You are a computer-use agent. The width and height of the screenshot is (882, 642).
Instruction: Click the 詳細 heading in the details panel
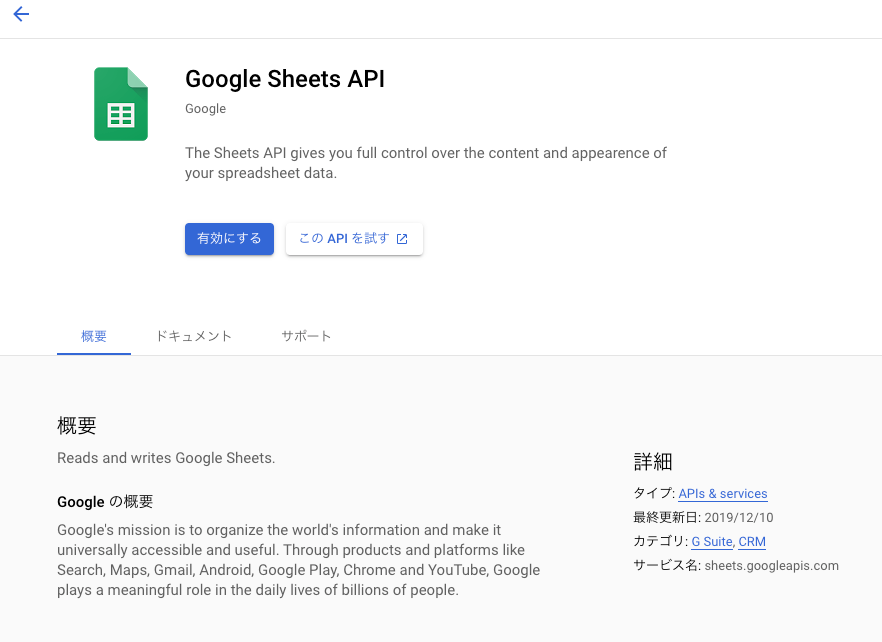click(653, 461)
